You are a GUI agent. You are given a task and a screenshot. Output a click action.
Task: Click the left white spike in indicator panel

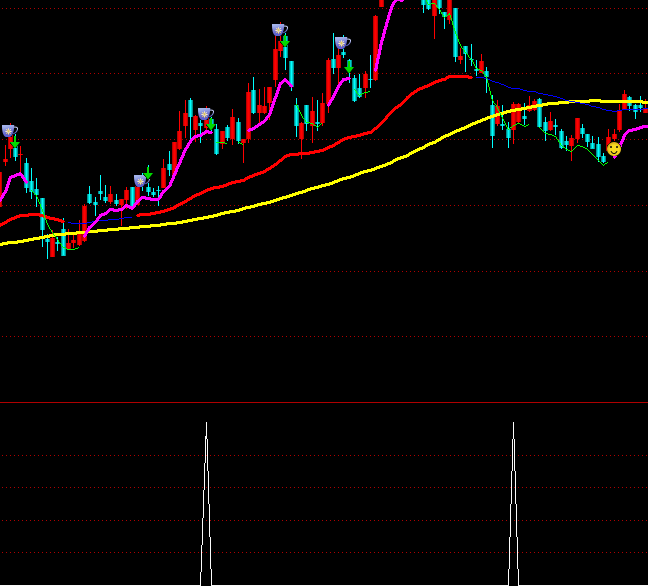(206, 500)
